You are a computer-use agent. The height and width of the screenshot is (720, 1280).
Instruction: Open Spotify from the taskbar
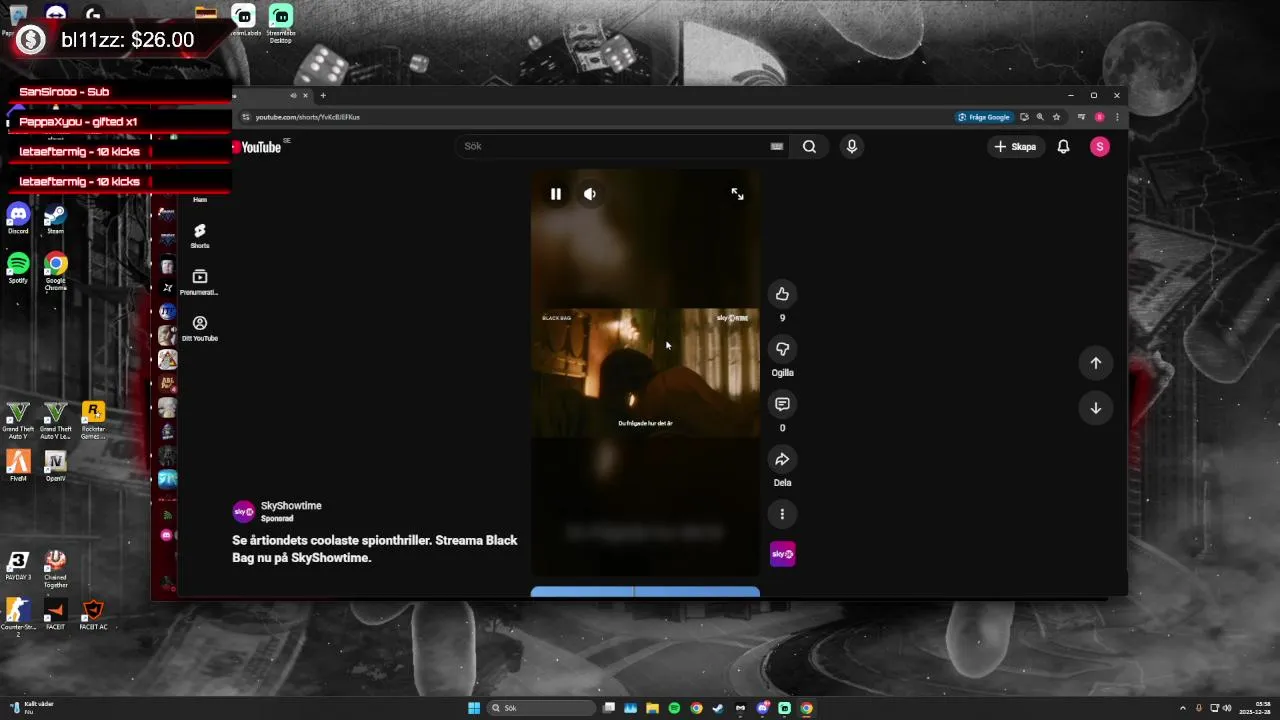[674, 708]
